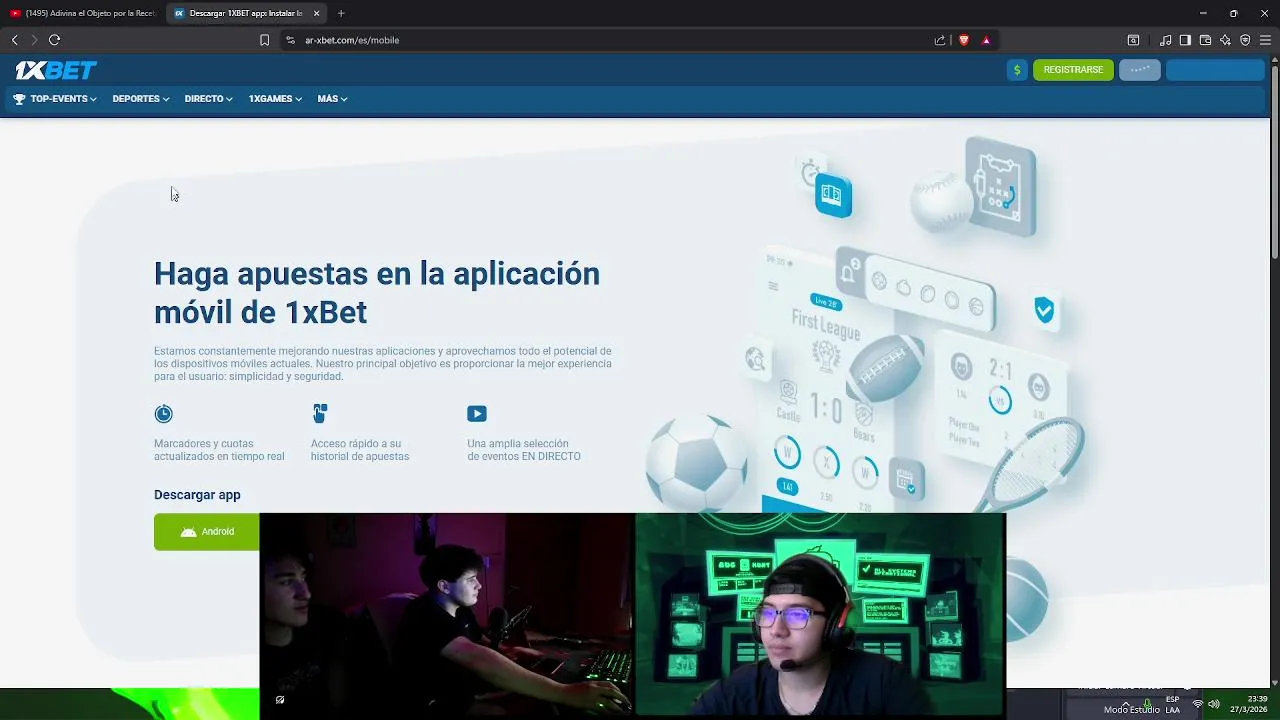Click the 1XBET logo
Viewport: 1280px width, 720px height.
click(56, 70)
